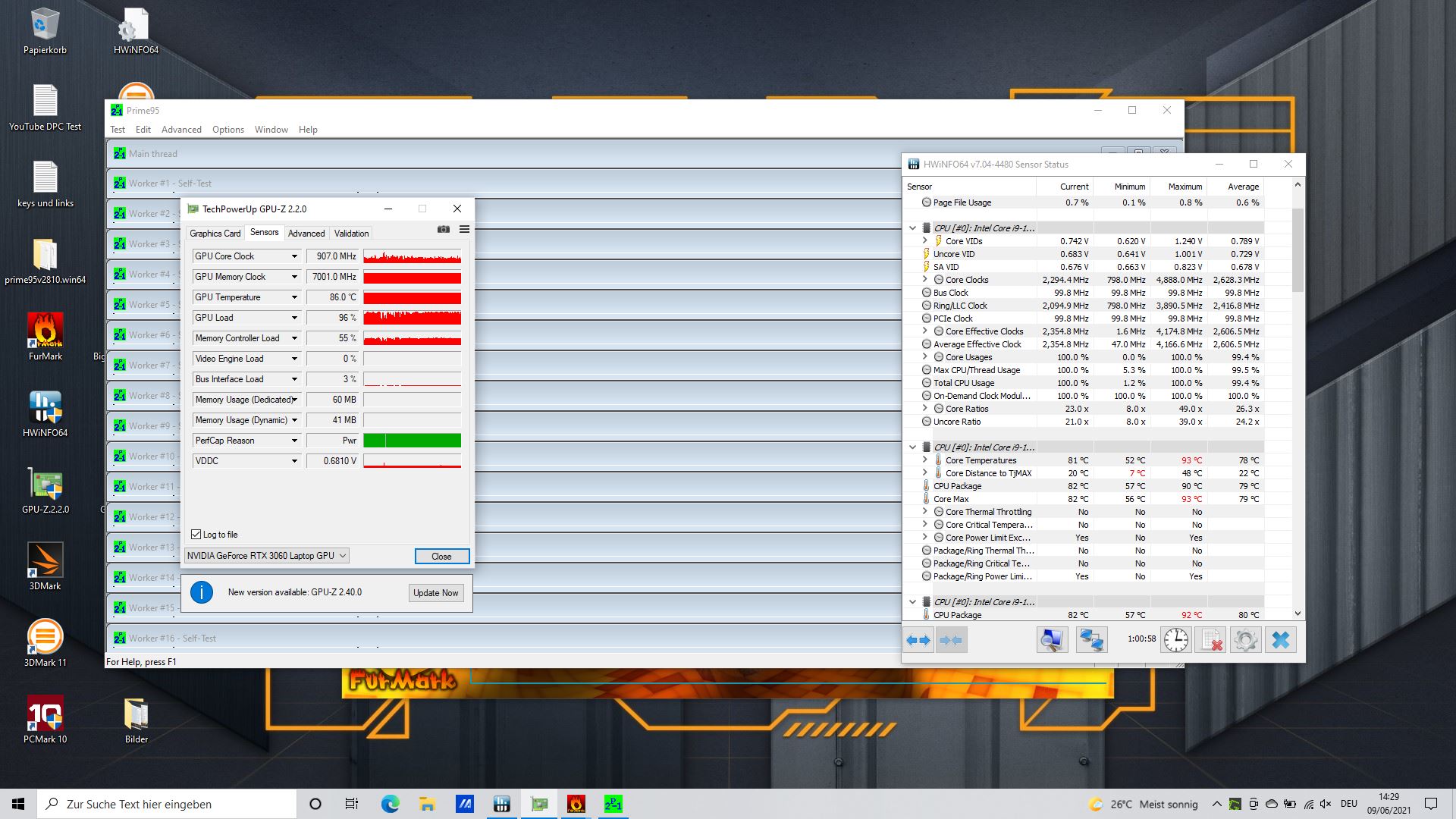Click the HWiNFO reset clock icon
Viewport: 1456px width, 819px height.
pyautogui.click(x=1175, y=640)
